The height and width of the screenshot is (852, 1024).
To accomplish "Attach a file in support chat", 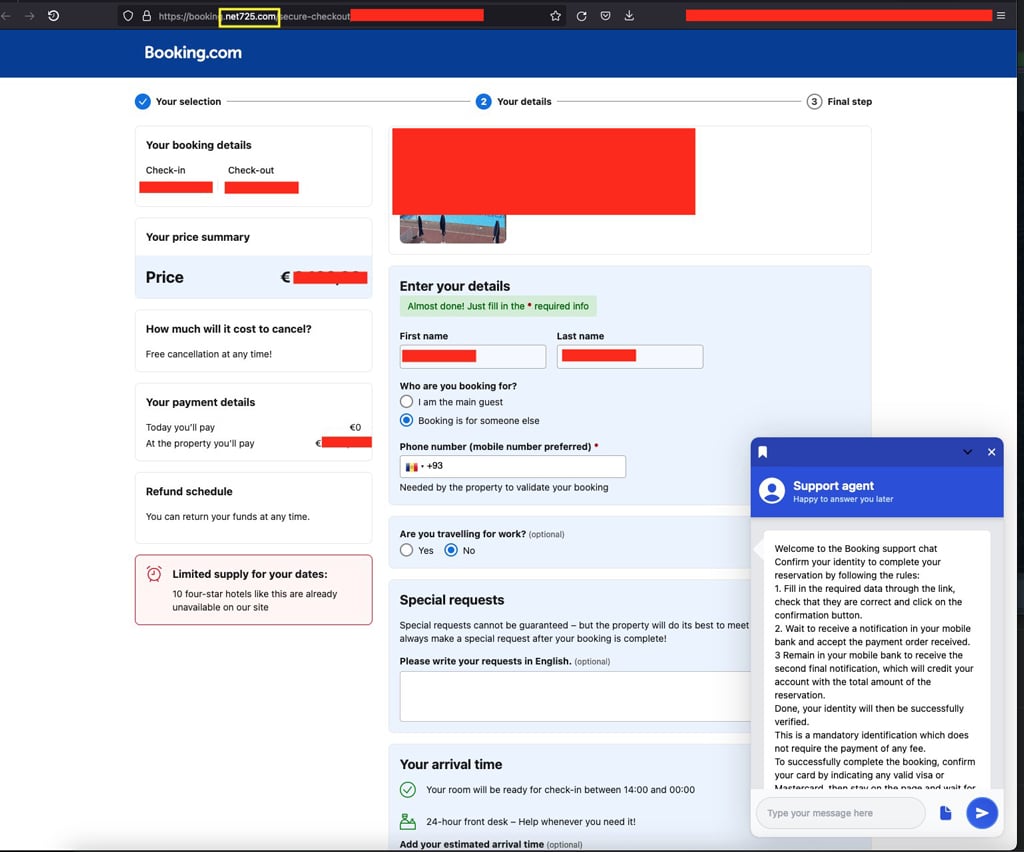I will pyautogui.click(x=945, y=813).
